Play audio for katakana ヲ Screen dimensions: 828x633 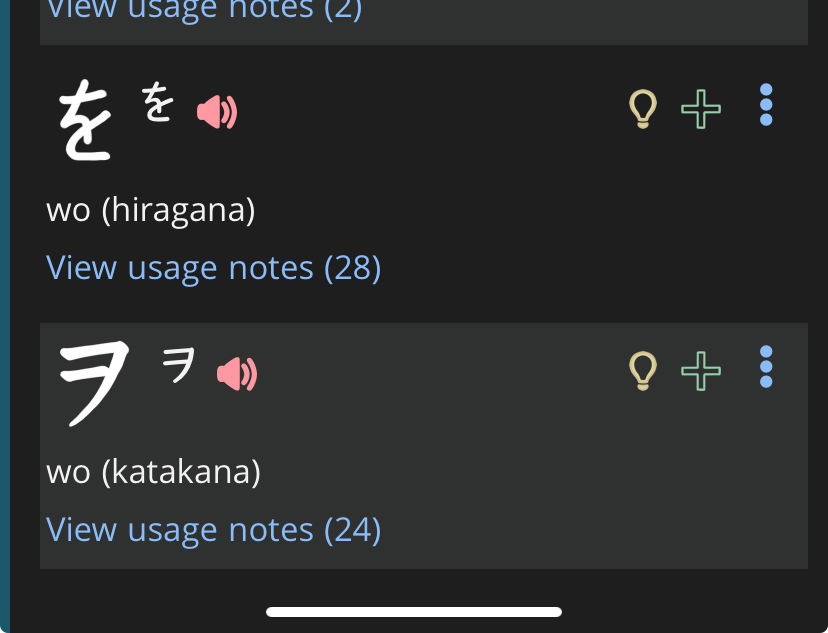point(237,374)
